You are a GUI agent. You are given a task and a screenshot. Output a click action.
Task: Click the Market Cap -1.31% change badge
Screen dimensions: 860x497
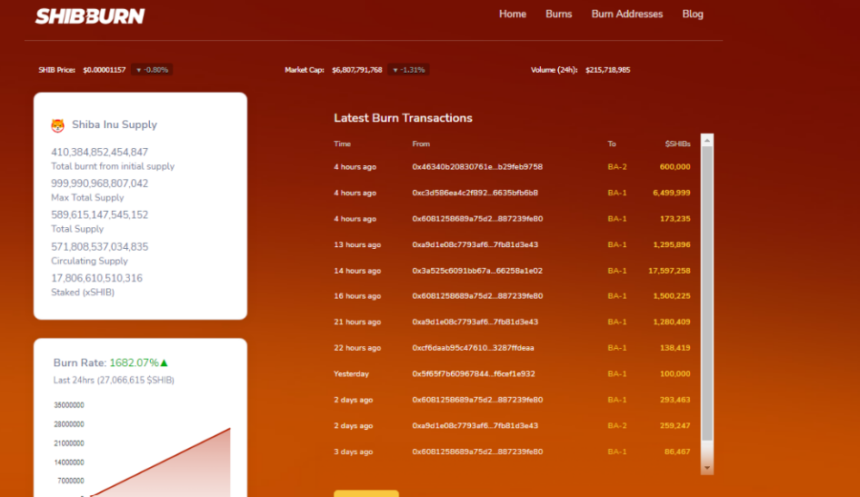point(408,70)
